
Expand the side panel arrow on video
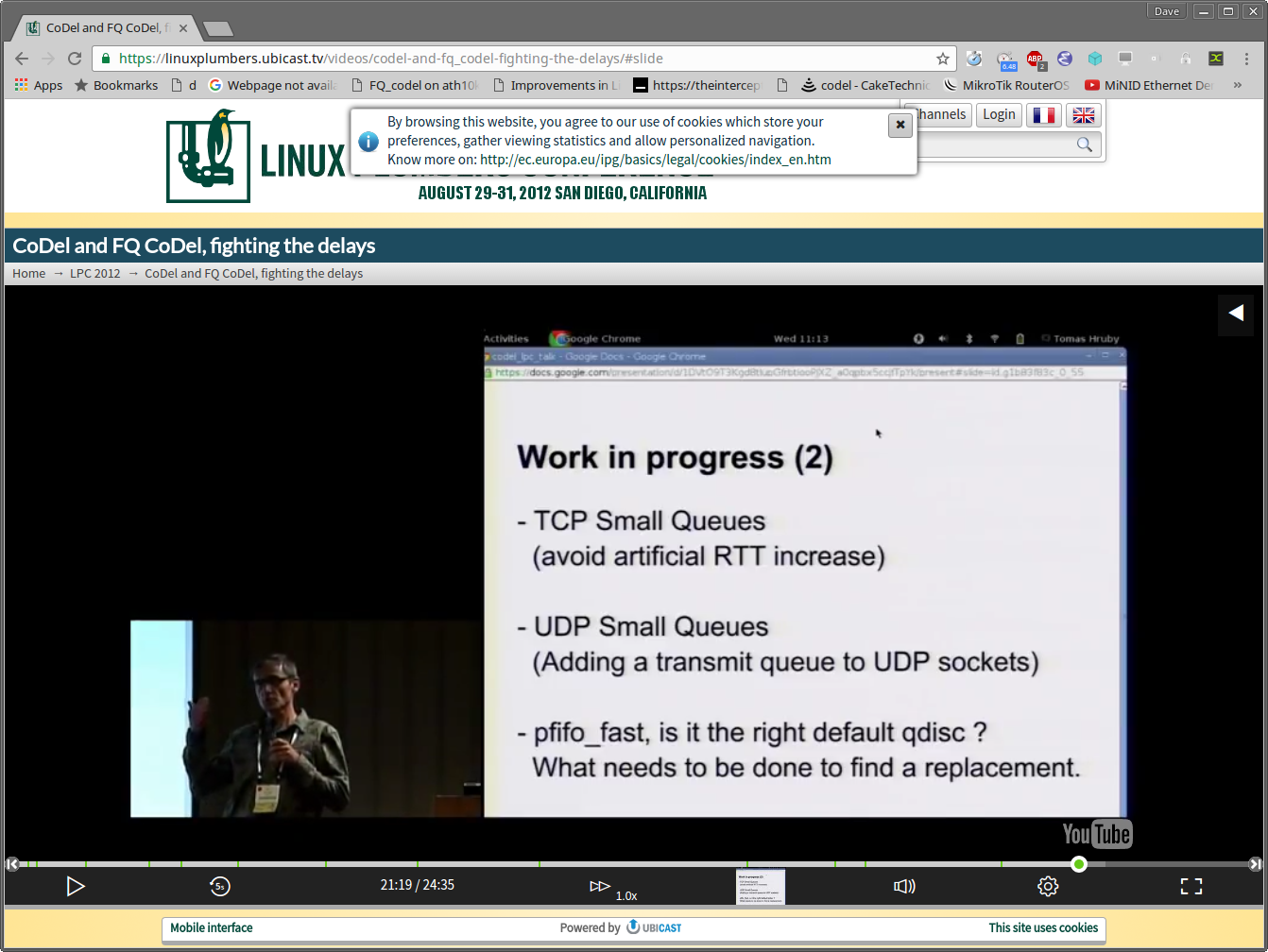(x=1235, y=314)
